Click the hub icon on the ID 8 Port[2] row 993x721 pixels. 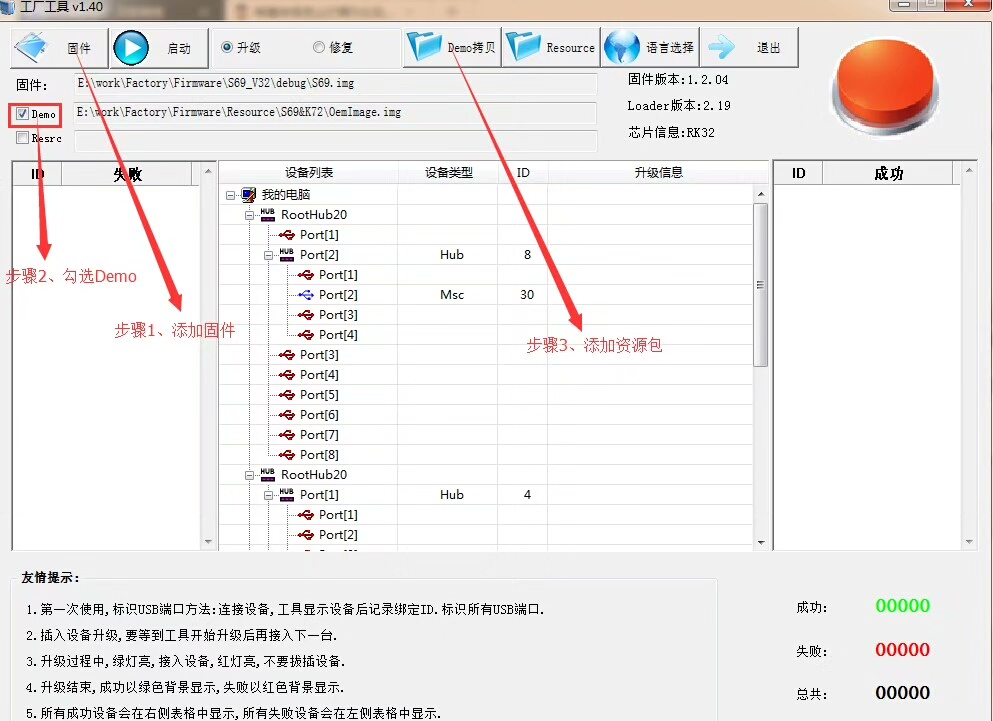(x=286, y=255)
